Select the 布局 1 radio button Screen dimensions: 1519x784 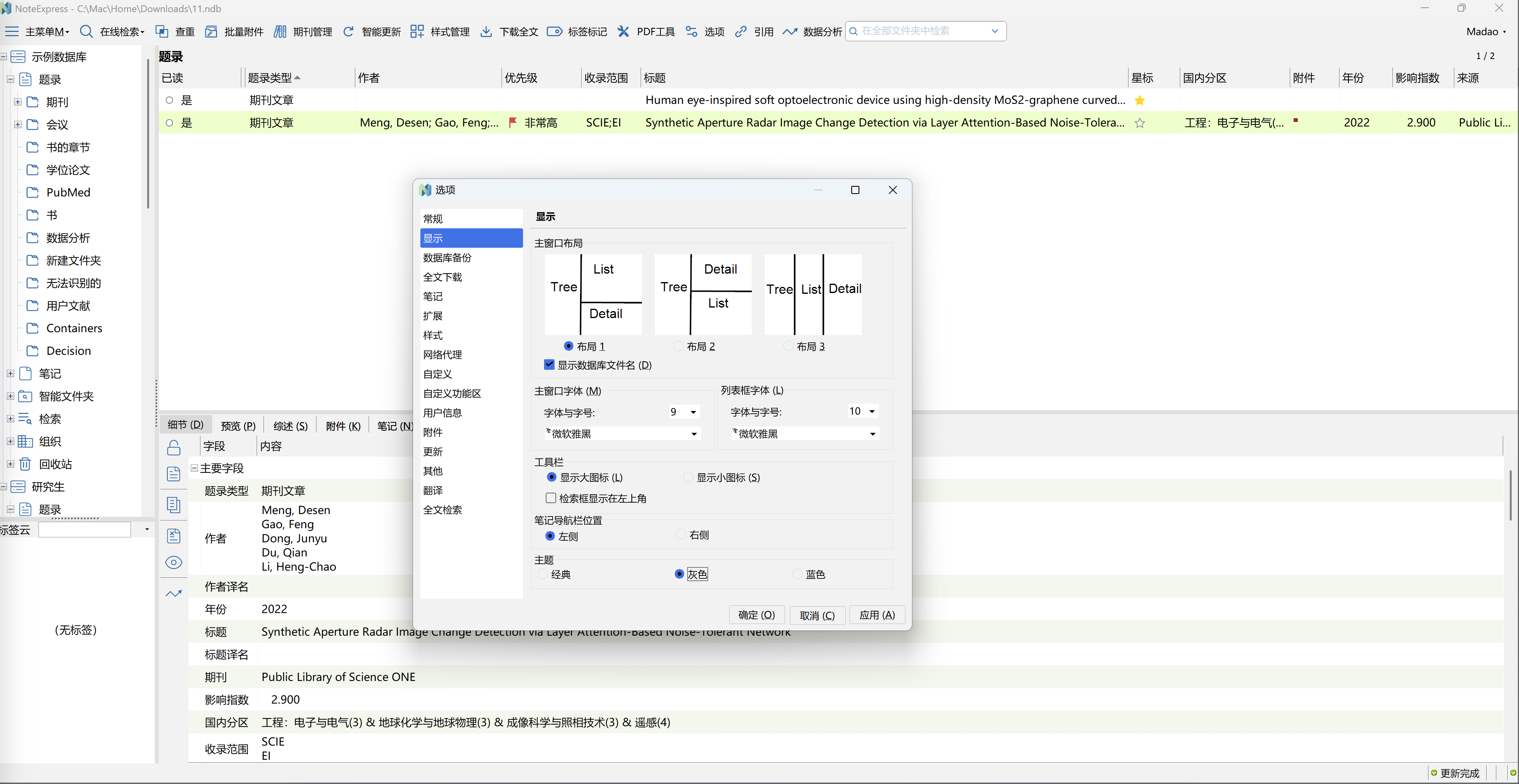pos(568,346)
